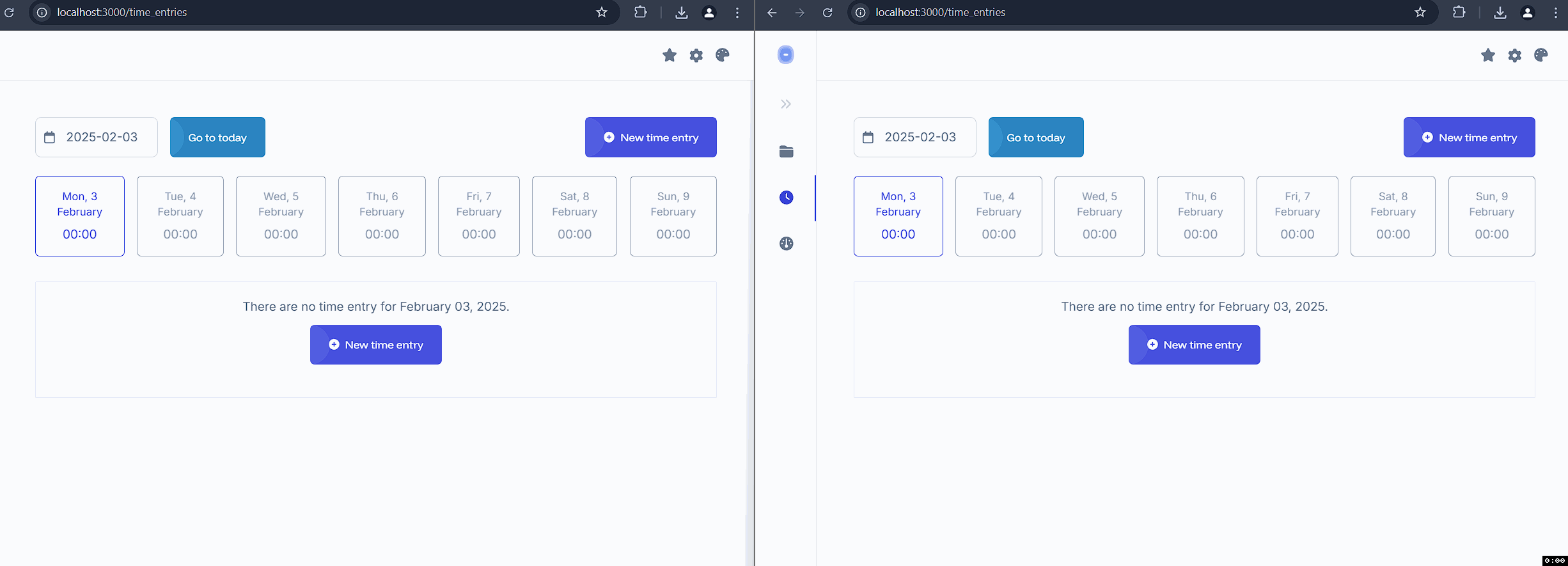Open dashboard gauge icon in sidebar

point(787,244)
